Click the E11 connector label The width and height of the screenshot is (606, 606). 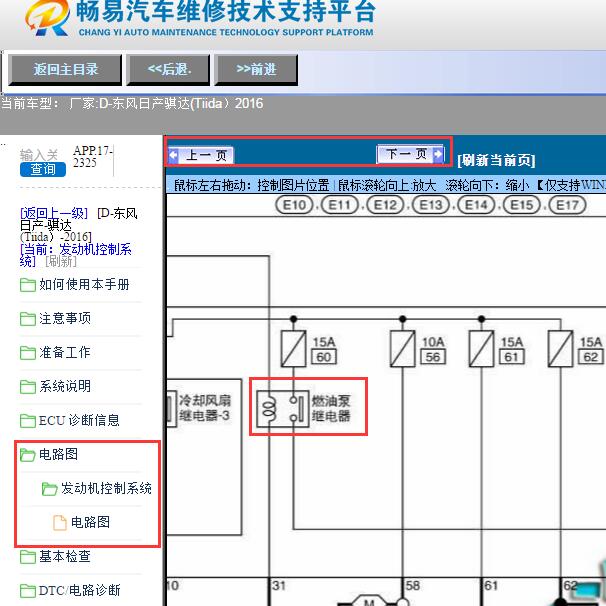pyautogui.click(x=340, y=205)
